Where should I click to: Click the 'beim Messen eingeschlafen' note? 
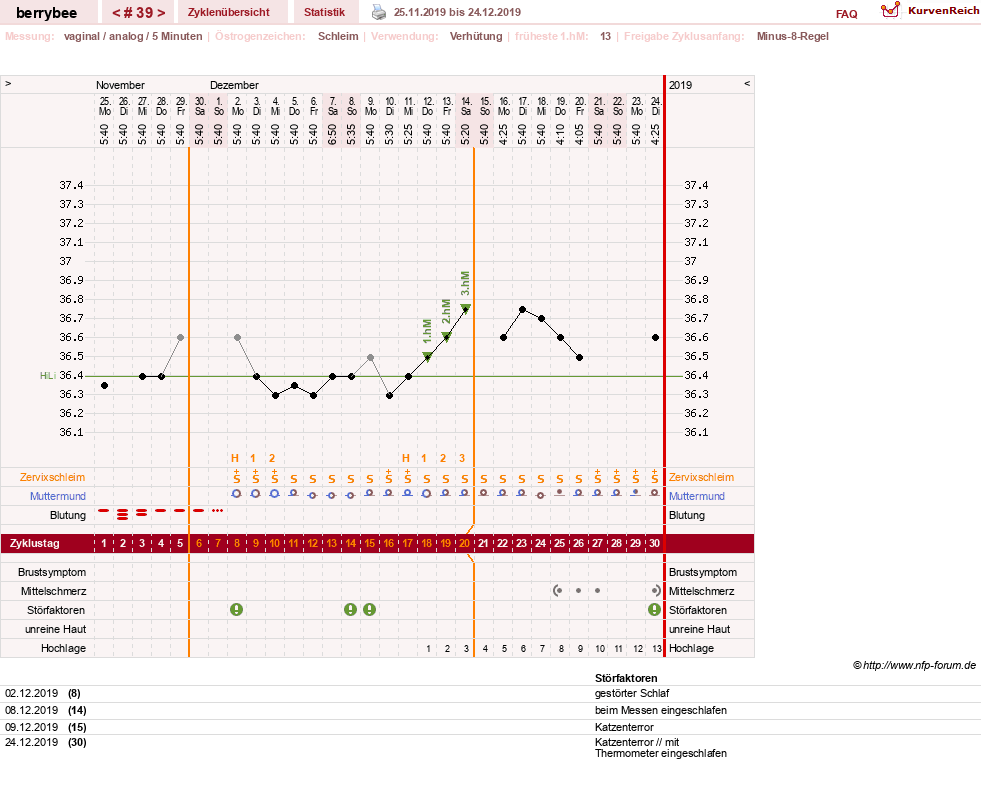(661, 710)
